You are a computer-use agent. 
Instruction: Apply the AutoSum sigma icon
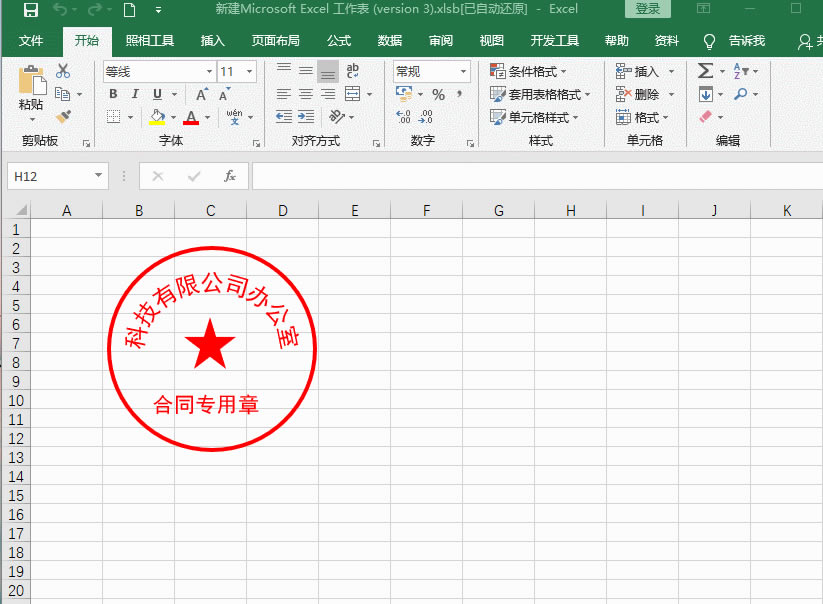[x=704, y=71]
